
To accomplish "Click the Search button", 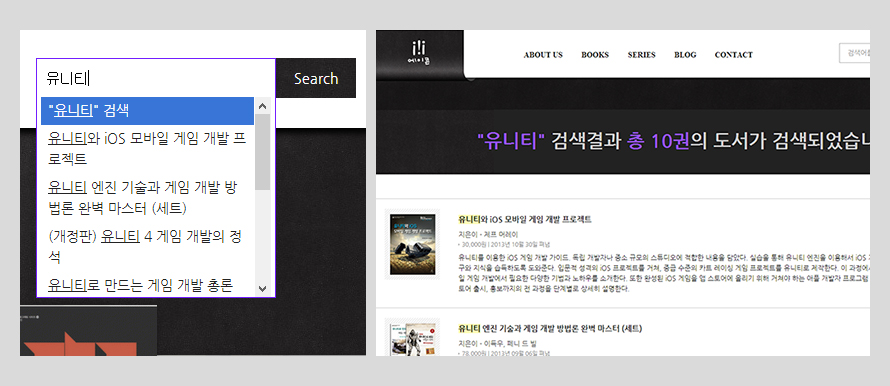I will 316,78.
